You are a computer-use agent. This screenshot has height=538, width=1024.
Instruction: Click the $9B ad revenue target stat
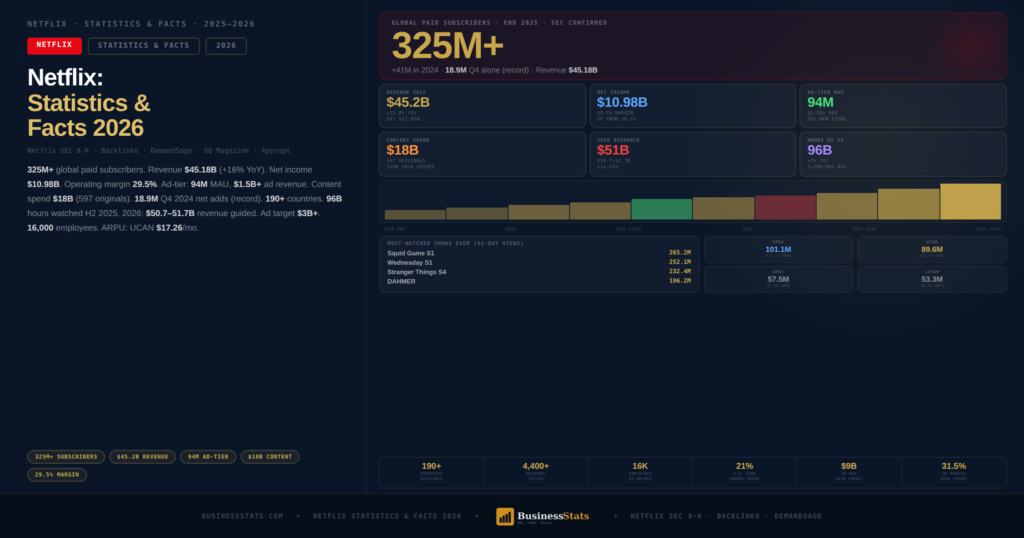point(849,472)
